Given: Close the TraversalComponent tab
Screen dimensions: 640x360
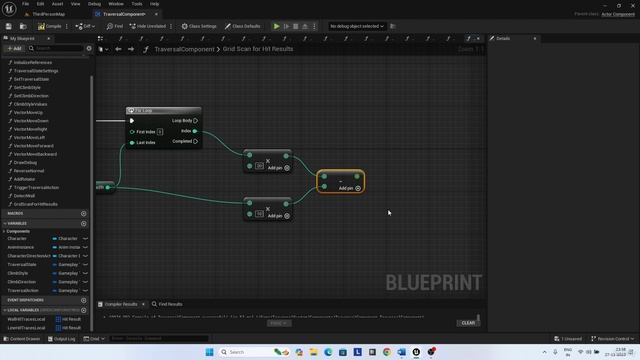Looking at the screenshot, I should [x=156, y=14].
